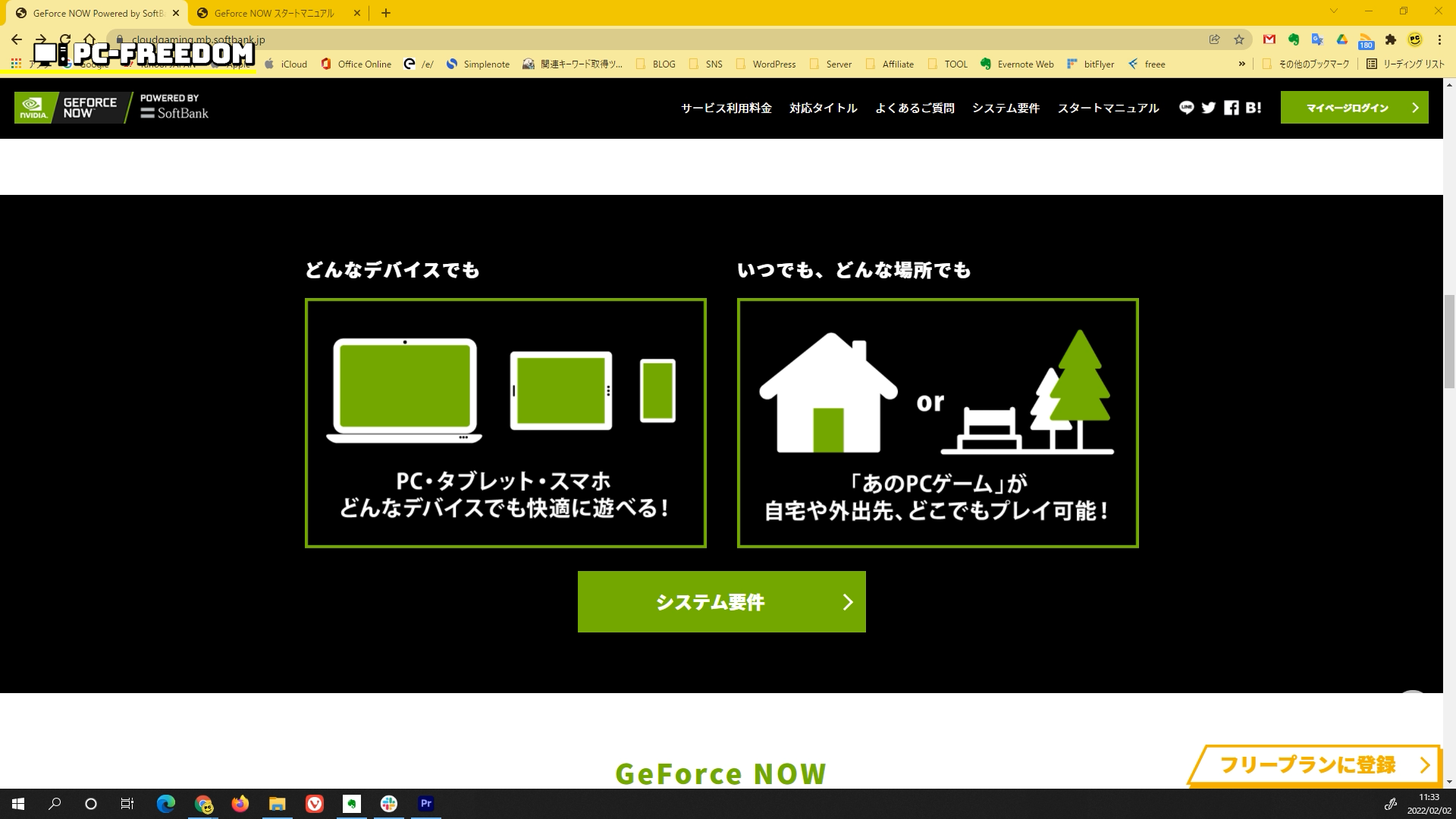Launch Premiere Pro from the taskbar
Screen dimensions: 1456x819
[x=426, y=804]
